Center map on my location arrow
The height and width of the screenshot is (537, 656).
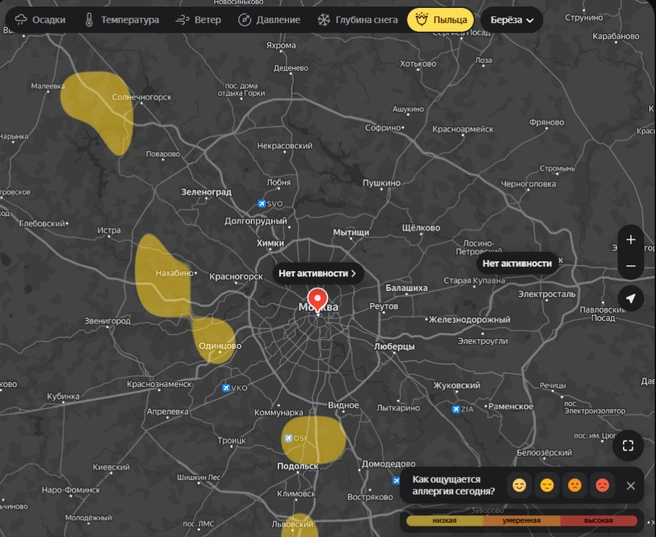tap(631, 298)
